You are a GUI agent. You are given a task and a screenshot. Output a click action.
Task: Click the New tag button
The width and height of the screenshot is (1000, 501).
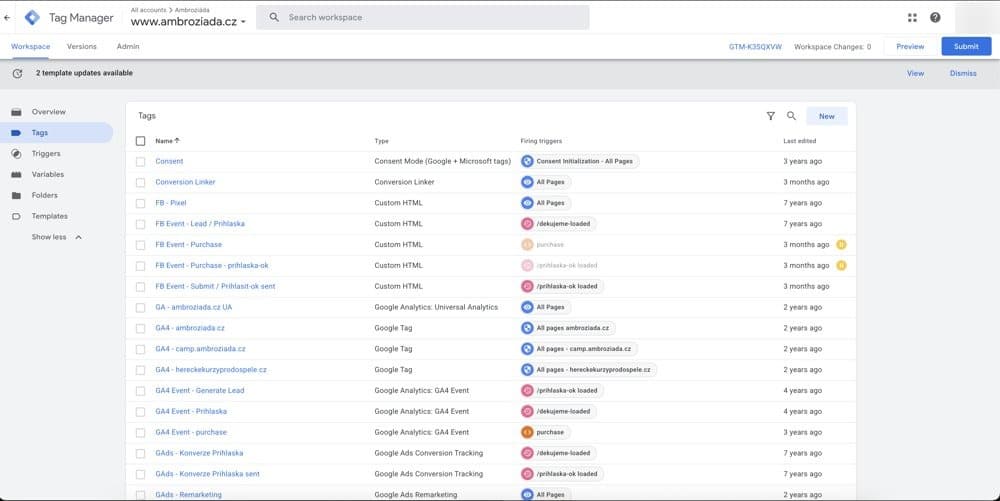(x=827, y=116)
